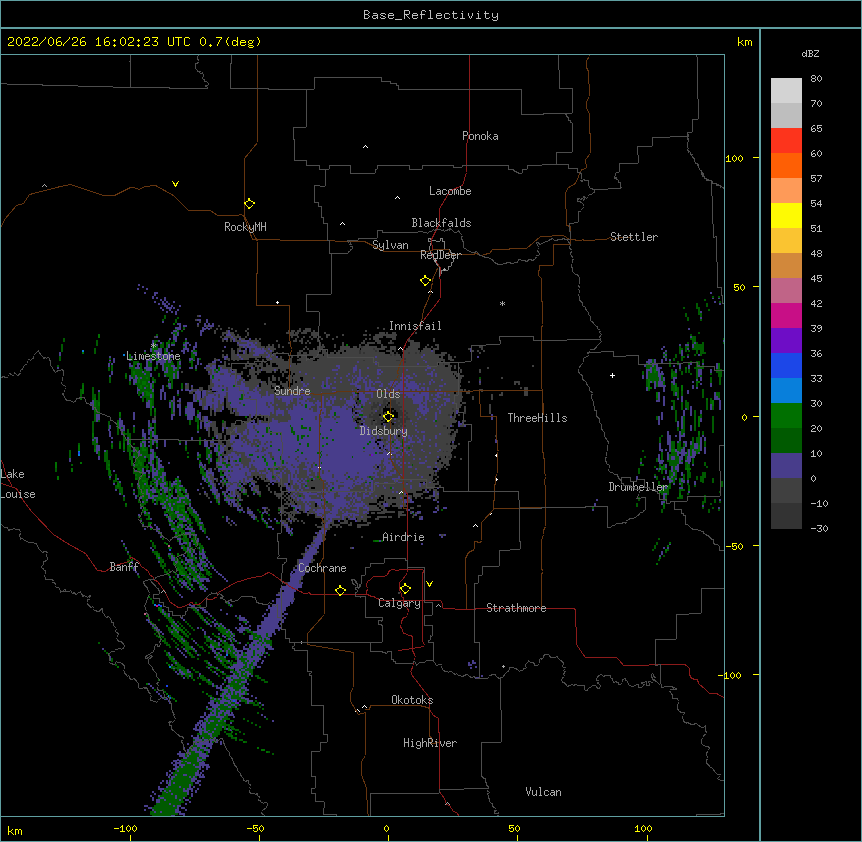Click the radar site marker near Olds

tap(388, 416)
